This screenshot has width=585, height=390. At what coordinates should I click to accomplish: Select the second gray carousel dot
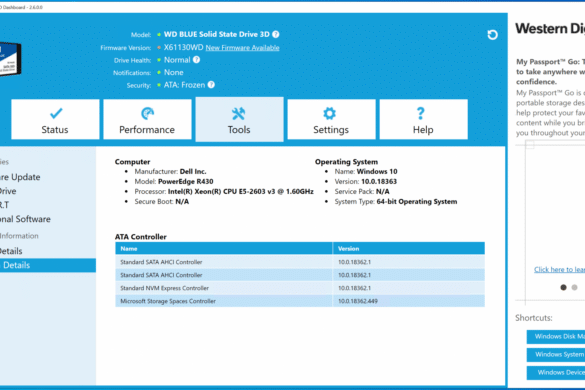575,287
